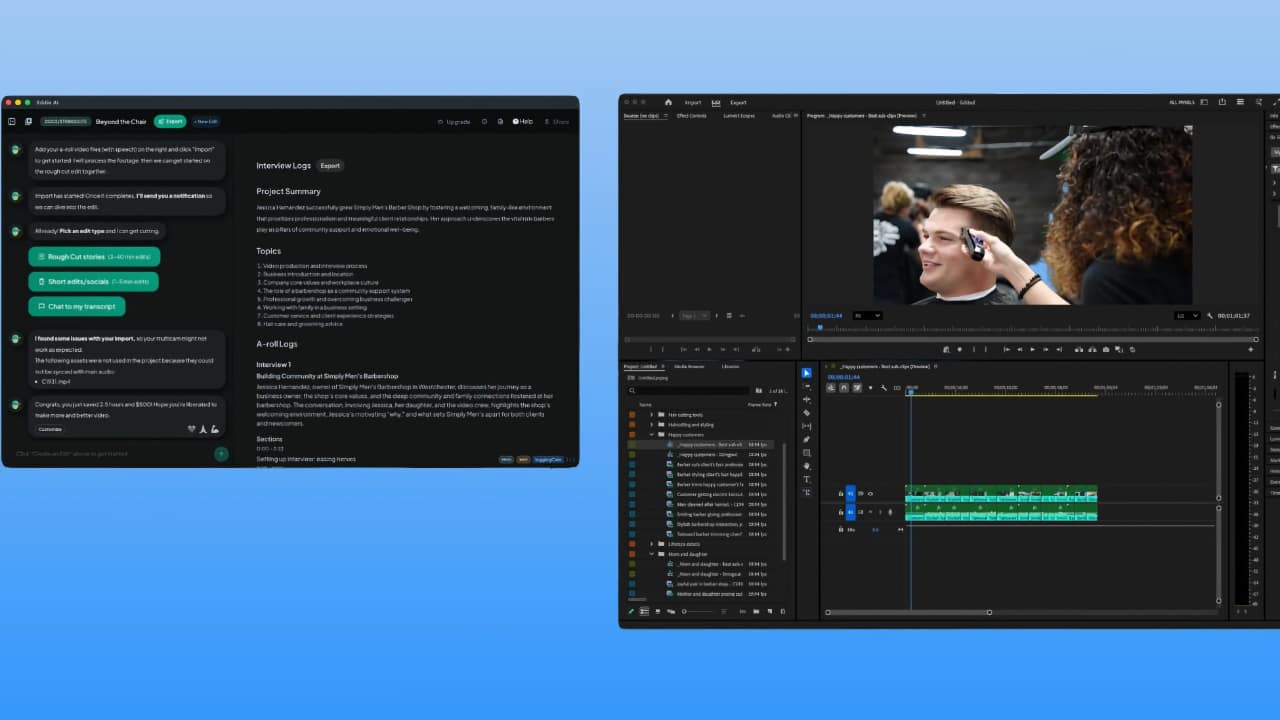
Task: Click the video clip on track V1
Action: pos(1001,494)
